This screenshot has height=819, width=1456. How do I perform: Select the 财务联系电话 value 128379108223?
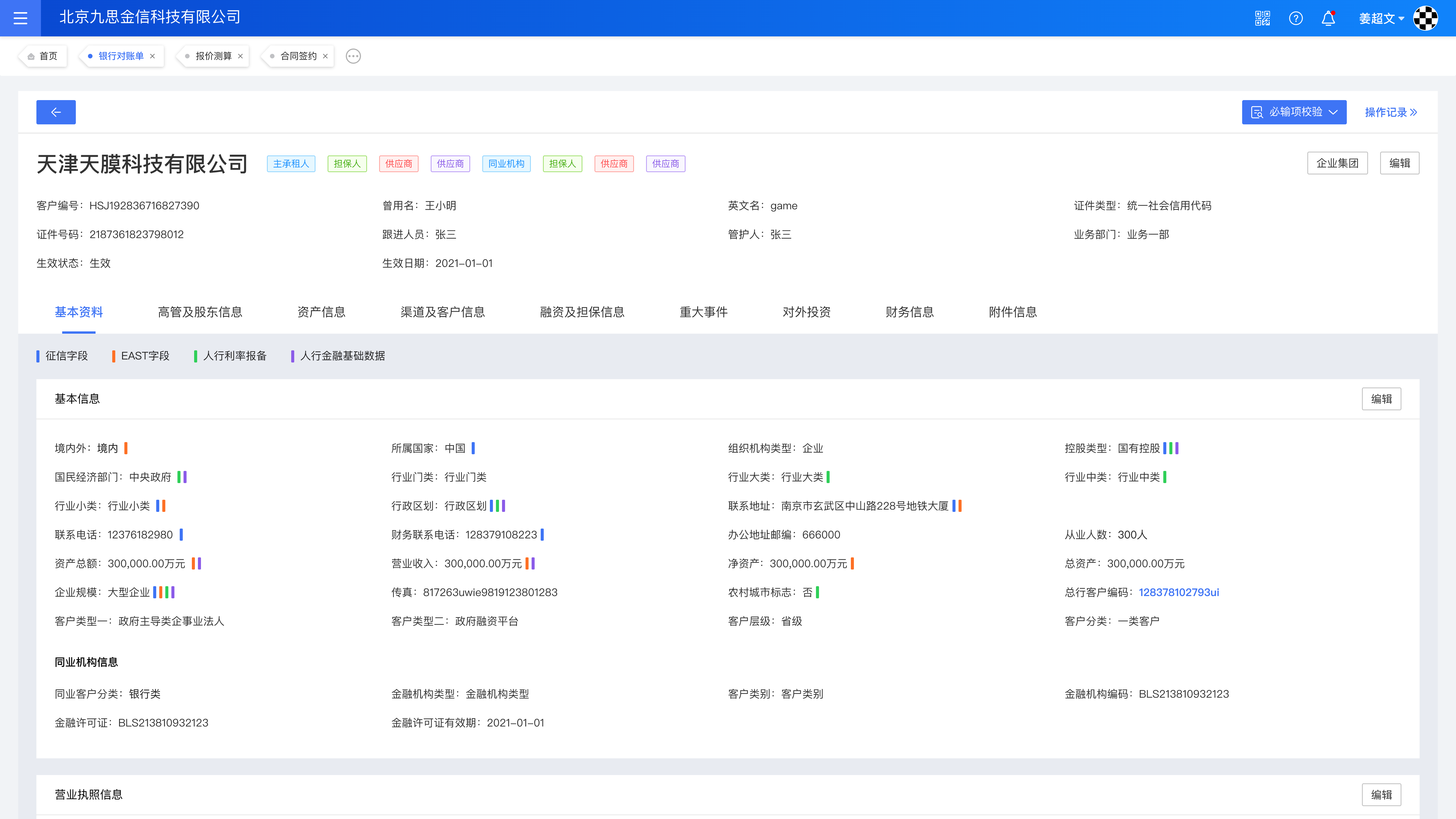tap(501, 535)
